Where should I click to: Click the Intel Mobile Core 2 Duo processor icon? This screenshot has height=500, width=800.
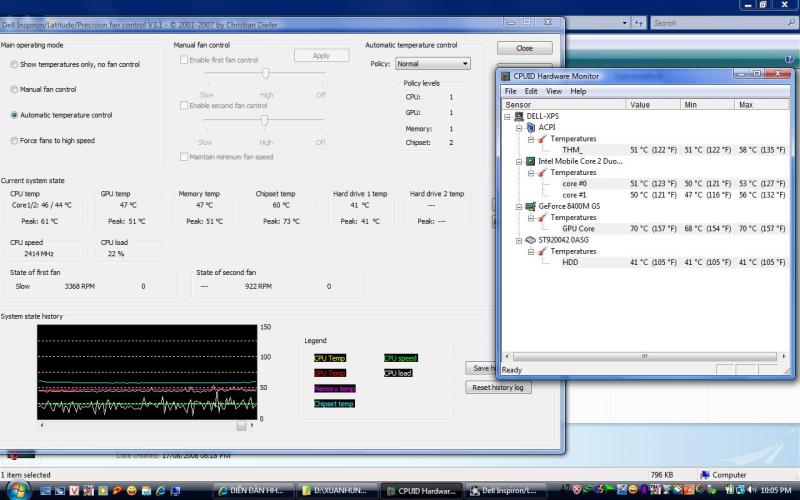click(530, 161)
